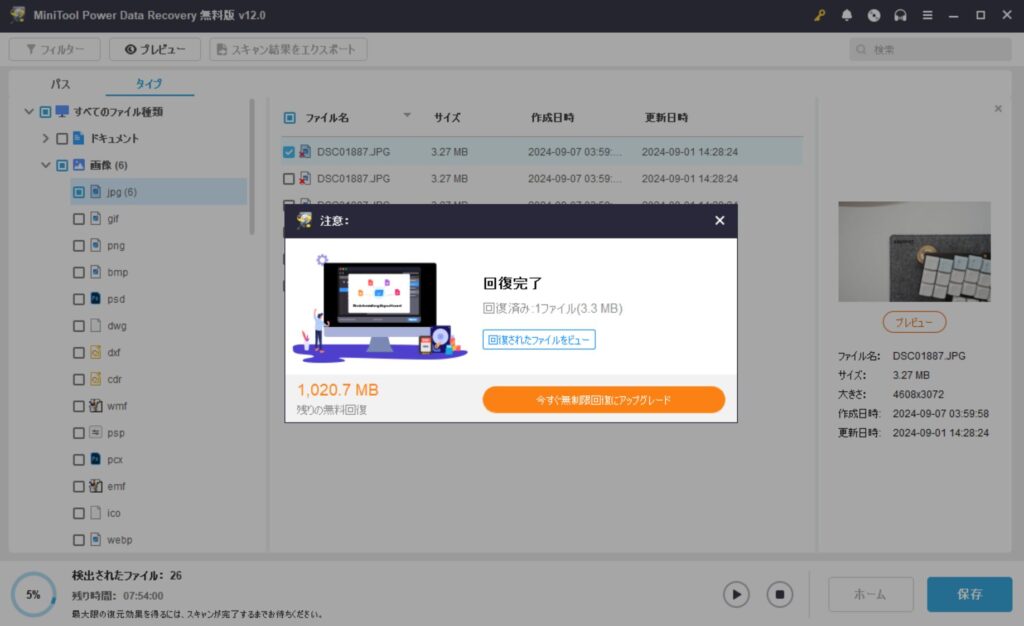Switch to the タイプ tab
Viewport: 1024px width, 626px height.
149,84
